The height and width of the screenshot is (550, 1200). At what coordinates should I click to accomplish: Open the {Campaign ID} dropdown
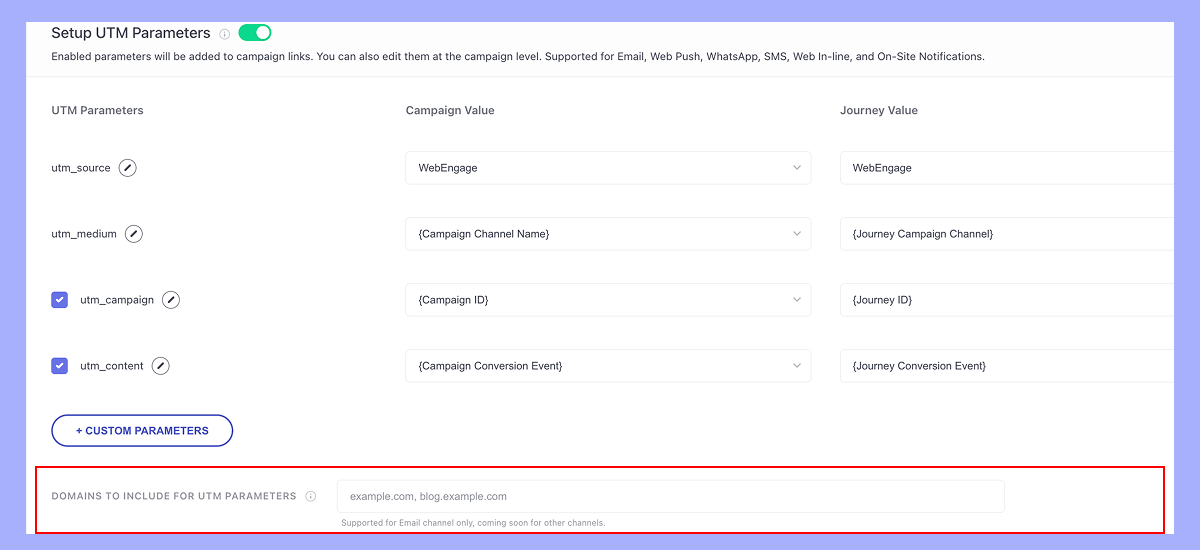(x=608, y=300)
